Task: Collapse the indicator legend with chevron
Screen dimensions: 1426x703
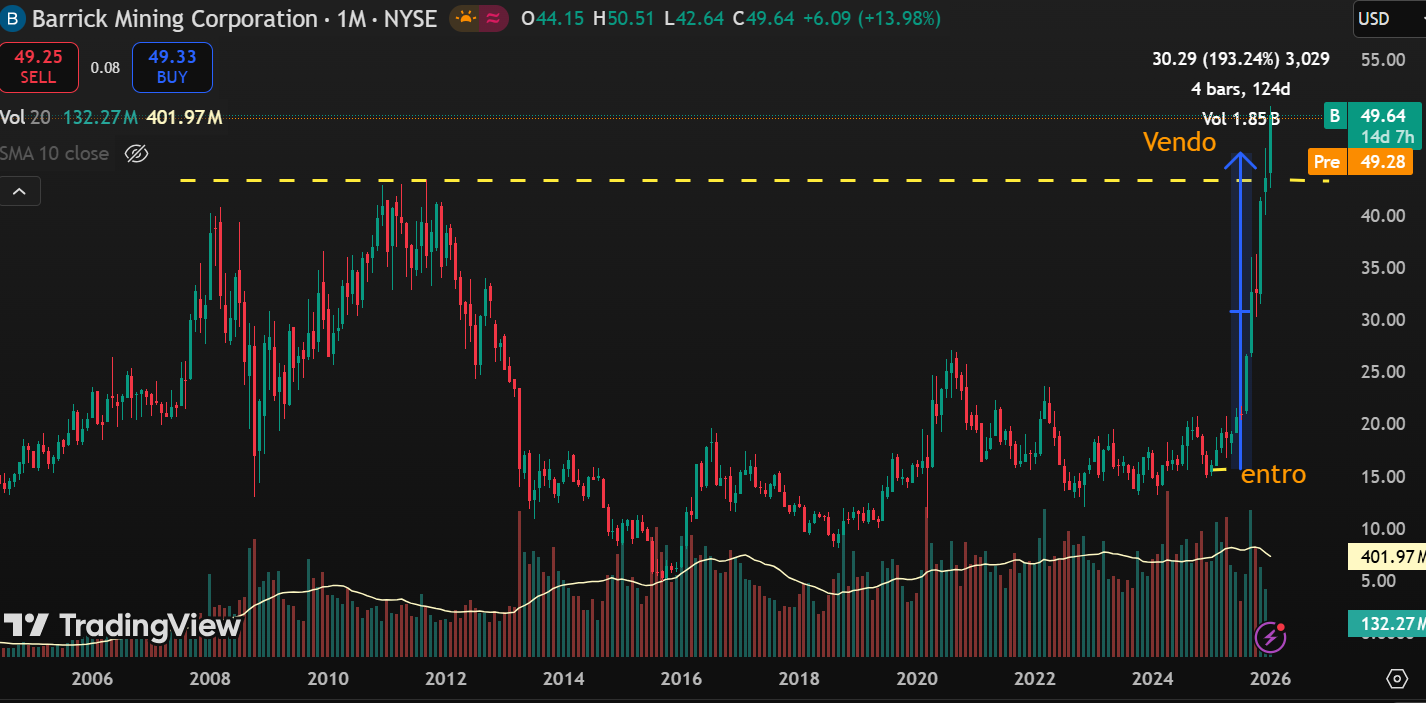Action: click(20, 191)
